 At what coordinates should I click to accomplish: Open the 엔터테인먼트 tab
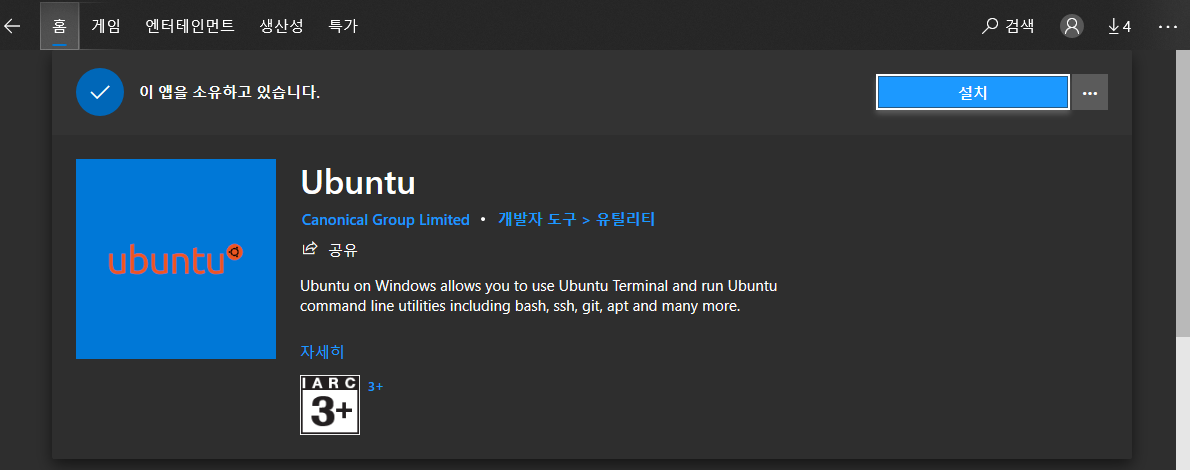coord(190,26)
